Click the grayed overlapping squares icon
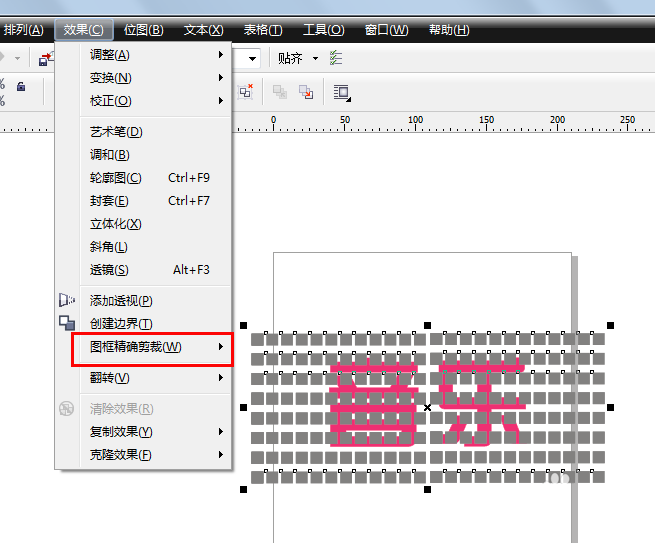 (279, 91)
